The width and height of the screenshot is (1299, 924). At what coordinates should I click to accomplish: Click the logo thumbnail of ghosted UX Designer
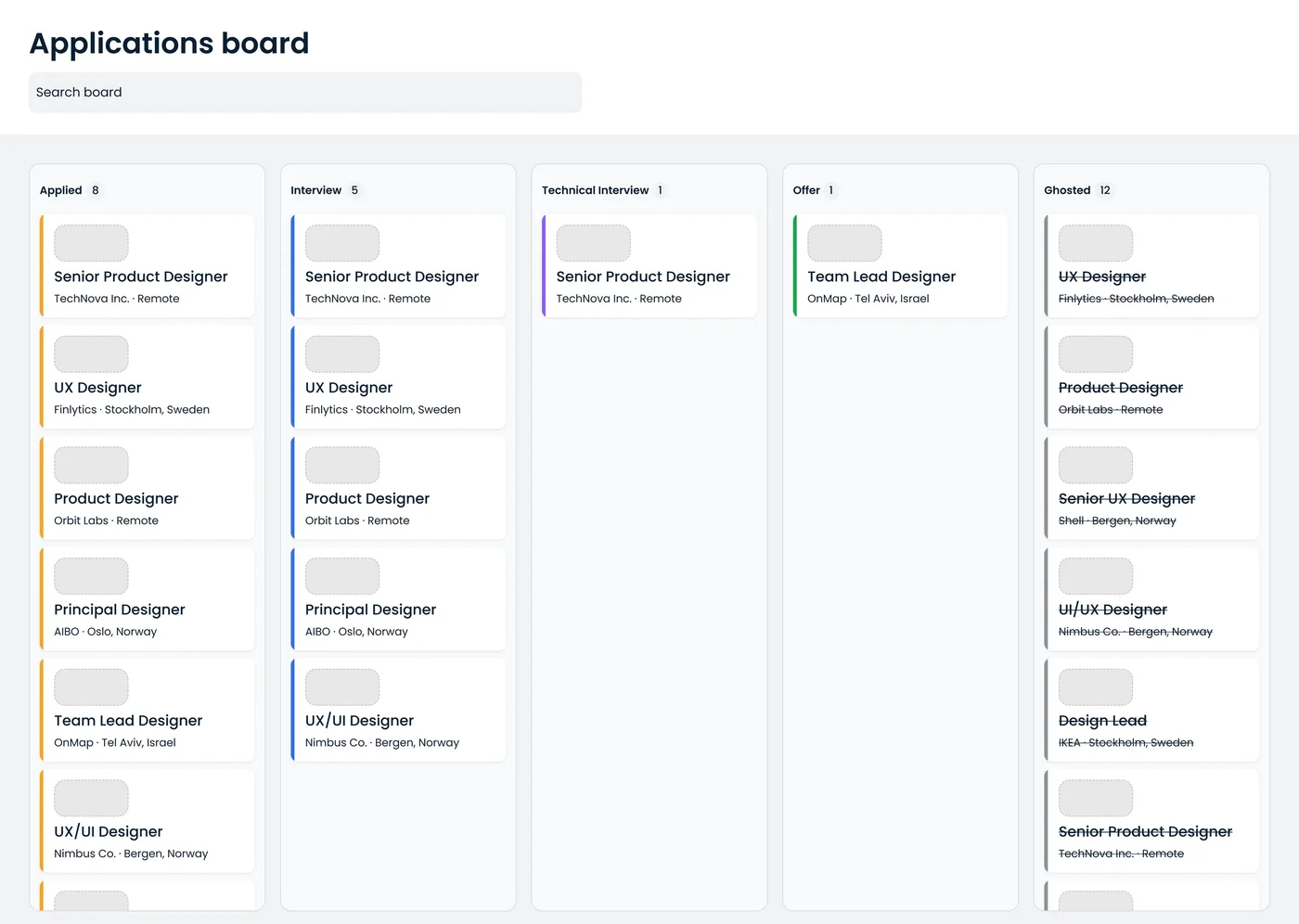pos(1096,243)
